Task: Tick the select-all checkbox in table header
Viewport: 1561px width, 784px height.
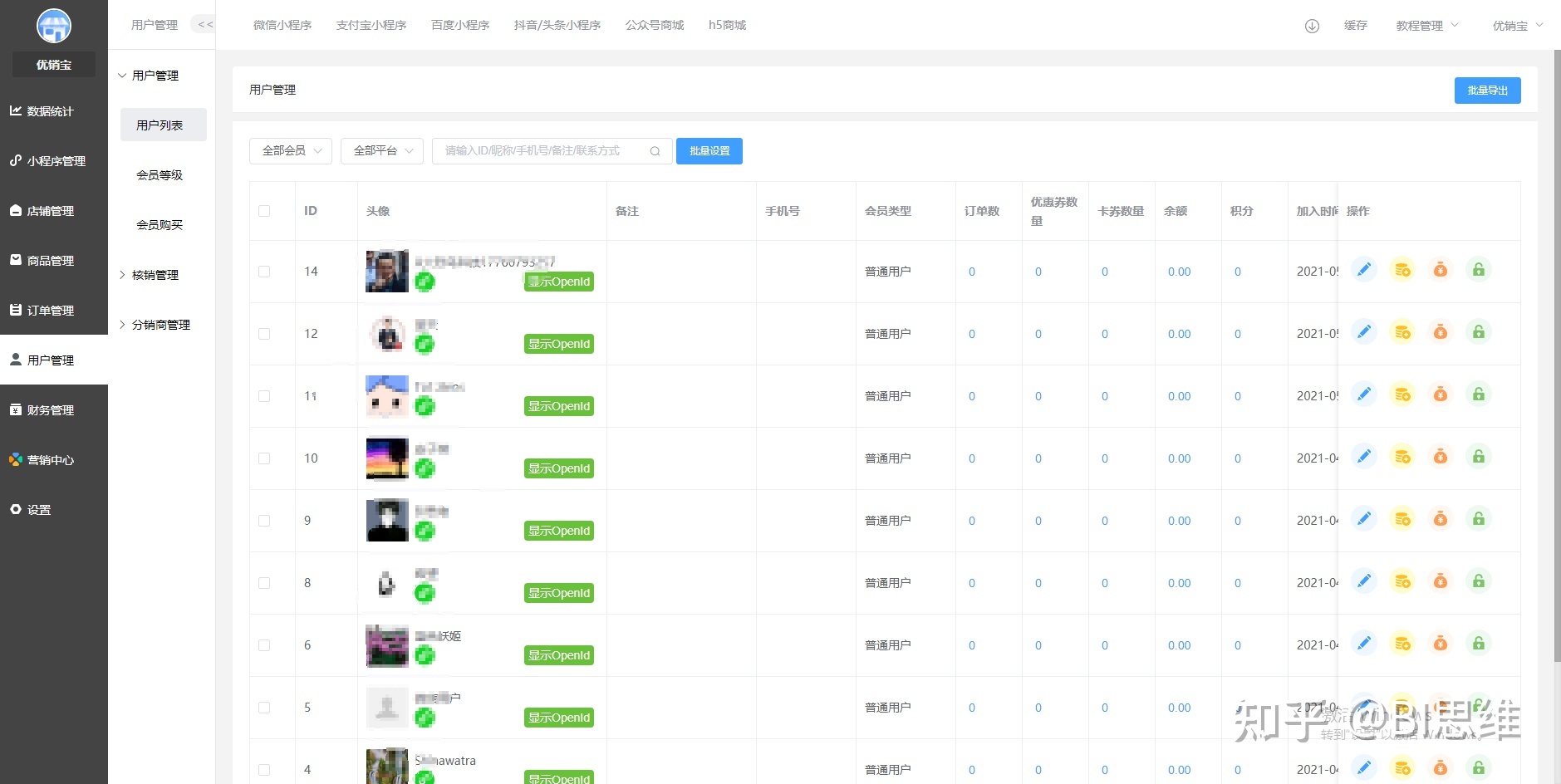Action: click(x=264, y=211)
